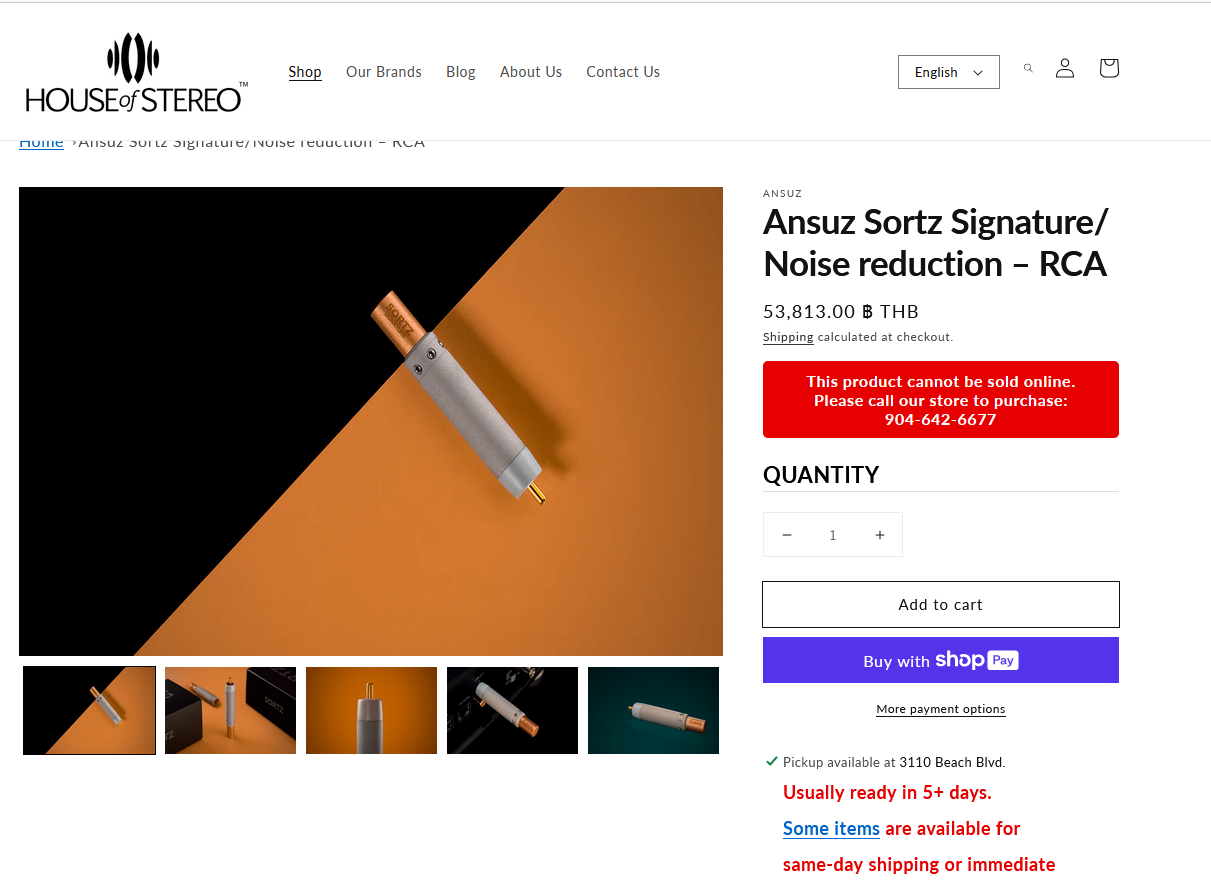This screenshot has height=884, width=1211.
Task: Open the search magnifier icon
Action: [x=1028, y=68]
